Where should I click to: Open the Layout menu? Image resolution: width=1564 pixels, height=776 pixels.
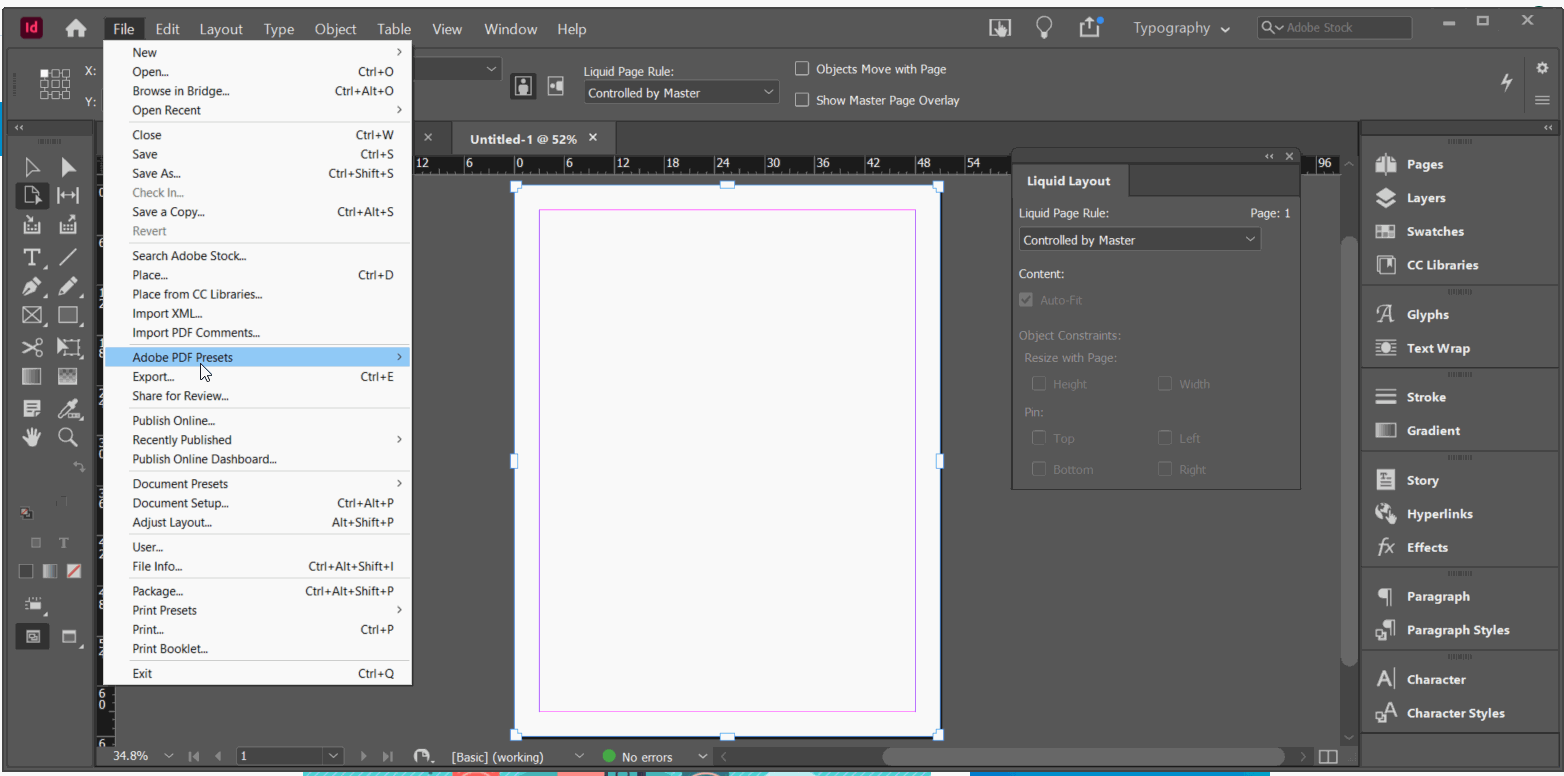click(x=221, y=29)
